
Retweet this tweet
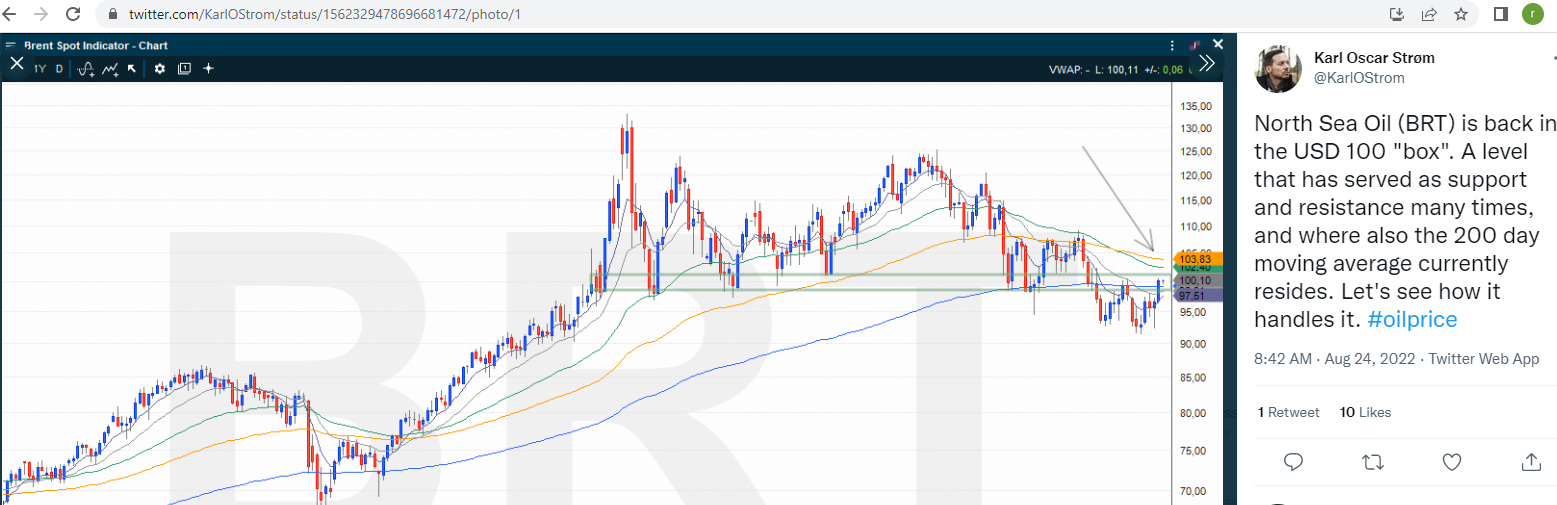tap(1373, 462)
